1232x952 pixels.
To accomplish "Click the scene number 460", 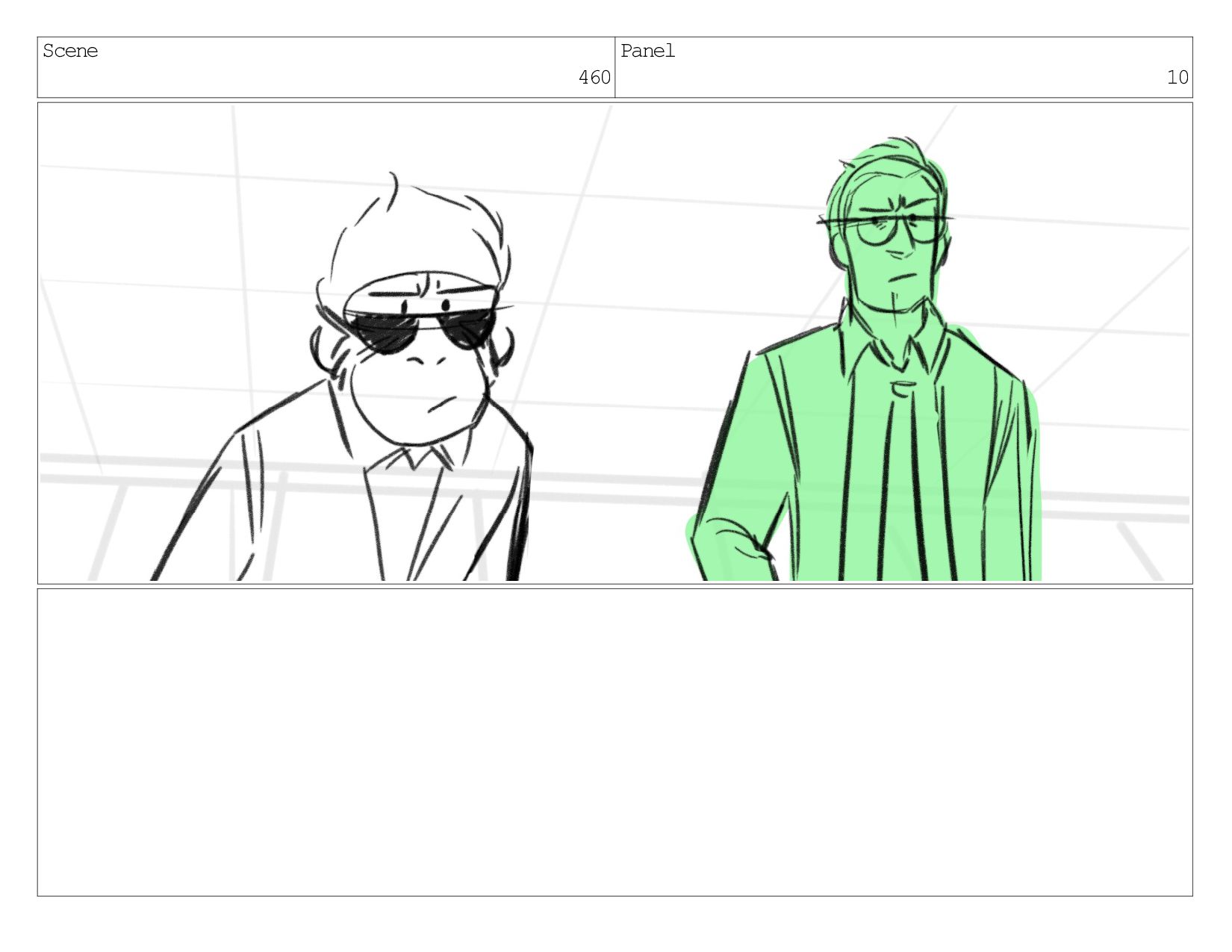I will [x=594, y=78].
